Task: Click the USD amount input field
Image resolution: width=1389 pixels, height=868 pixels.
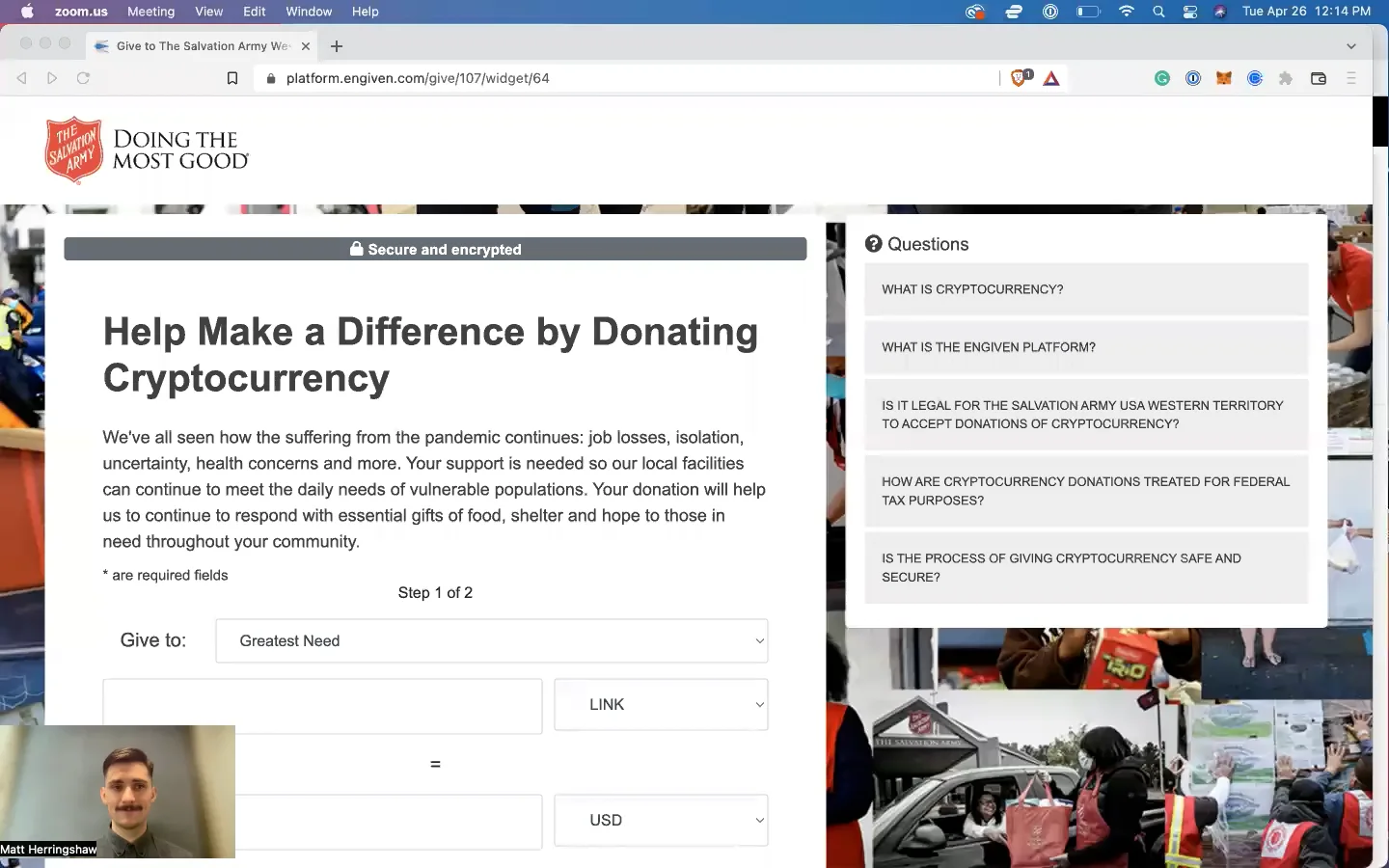Action: pos(388,822)
